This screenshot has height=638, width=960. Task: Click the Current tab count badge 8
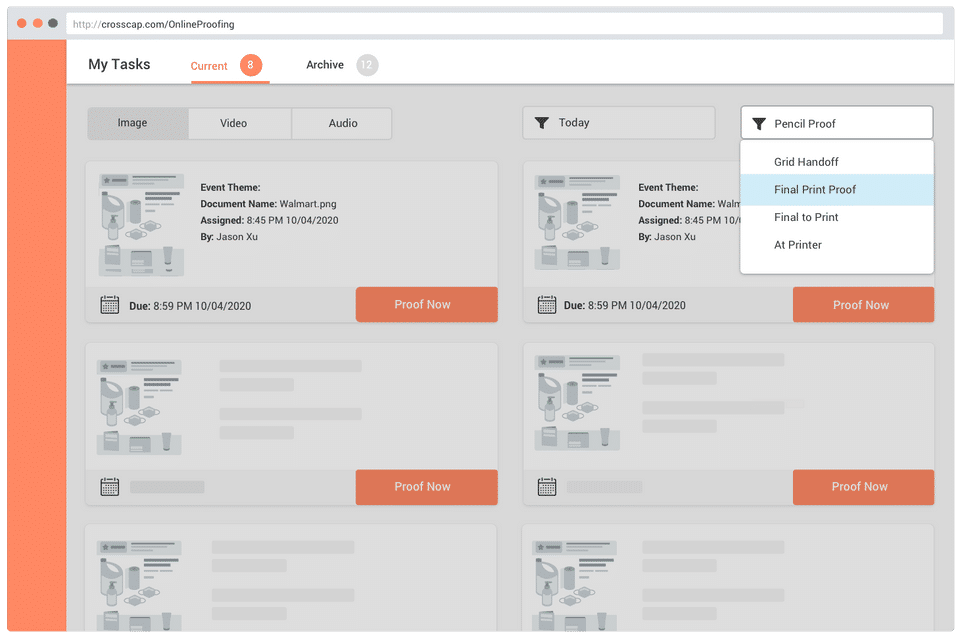click(x=250, y=65)
